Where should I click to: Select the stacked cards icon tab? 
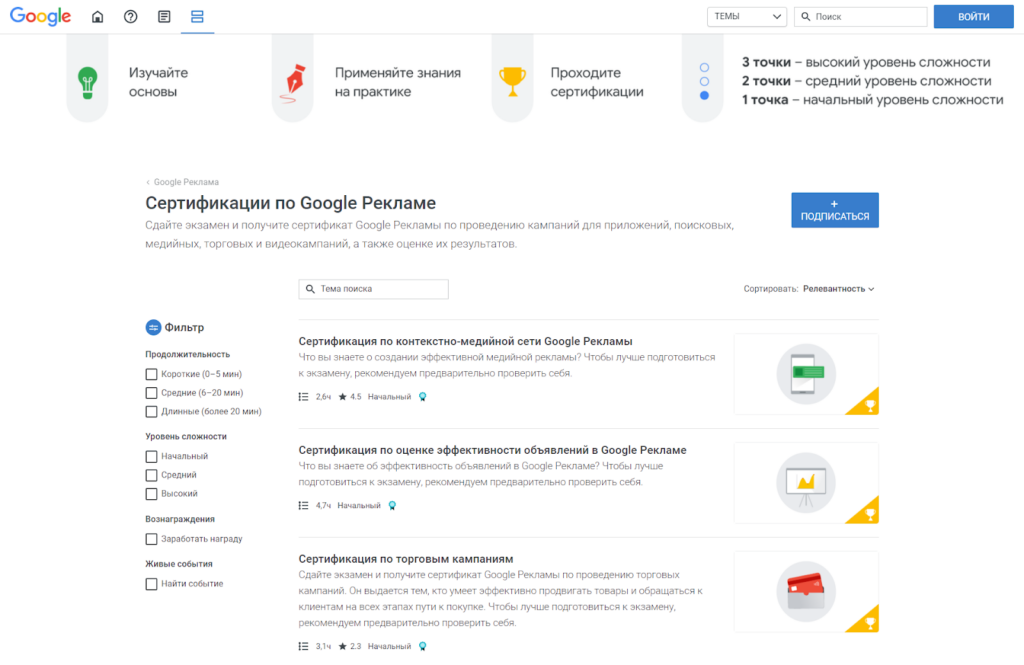pyautogui.click(x=197, y=16)
